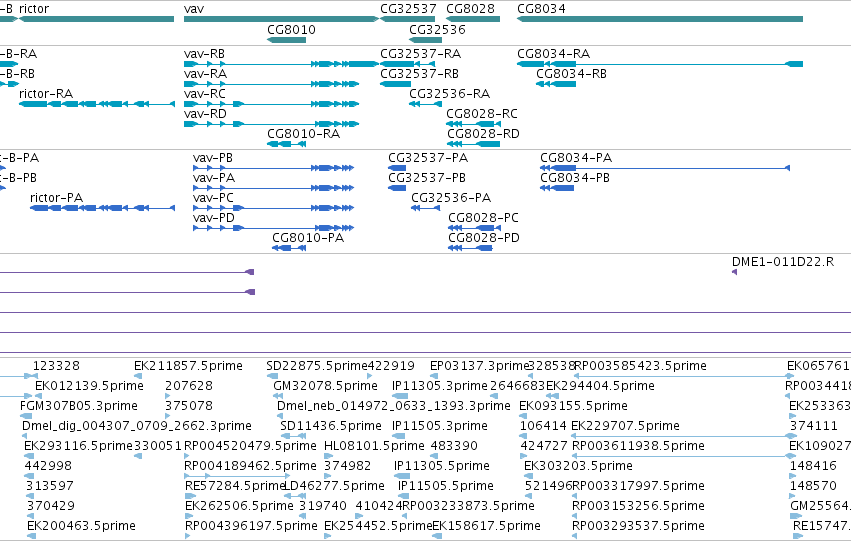
Task: Click EST EK211857.5prime
Action: pos(138,376)
